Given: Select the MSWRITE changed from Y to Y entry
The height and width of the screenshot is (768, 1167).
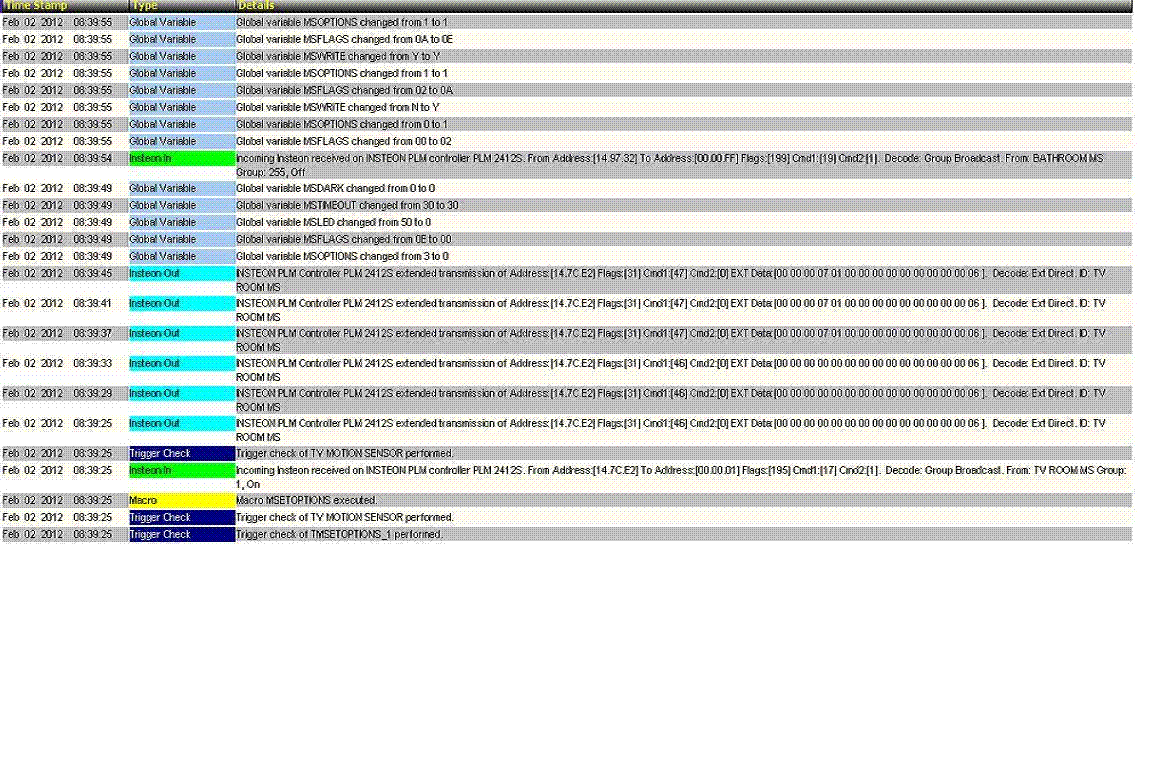Looking at the screenshot, I should [337, 56].
